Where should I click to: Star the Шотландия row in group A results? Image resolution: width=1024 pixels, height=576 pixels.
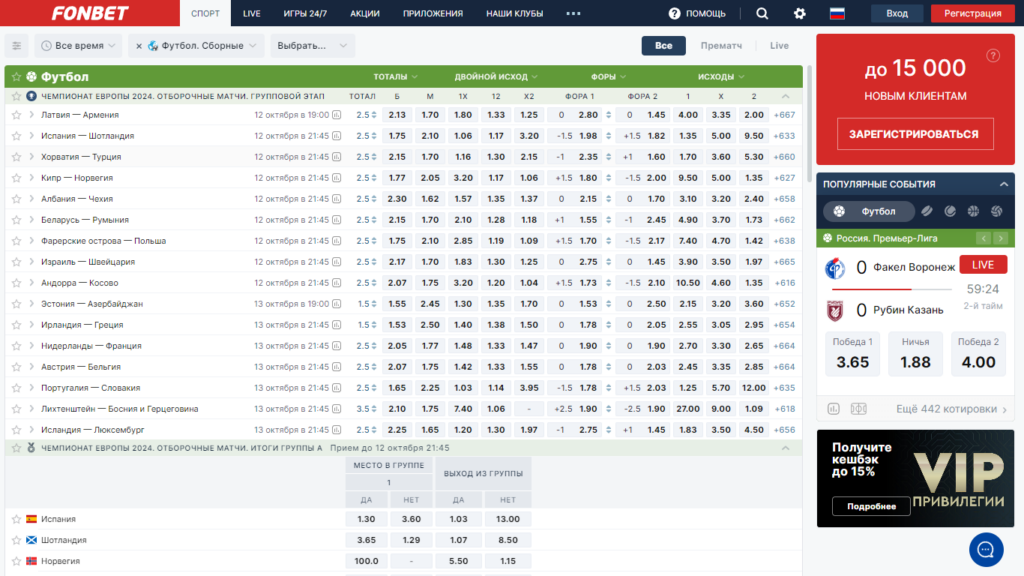(16, 540)
